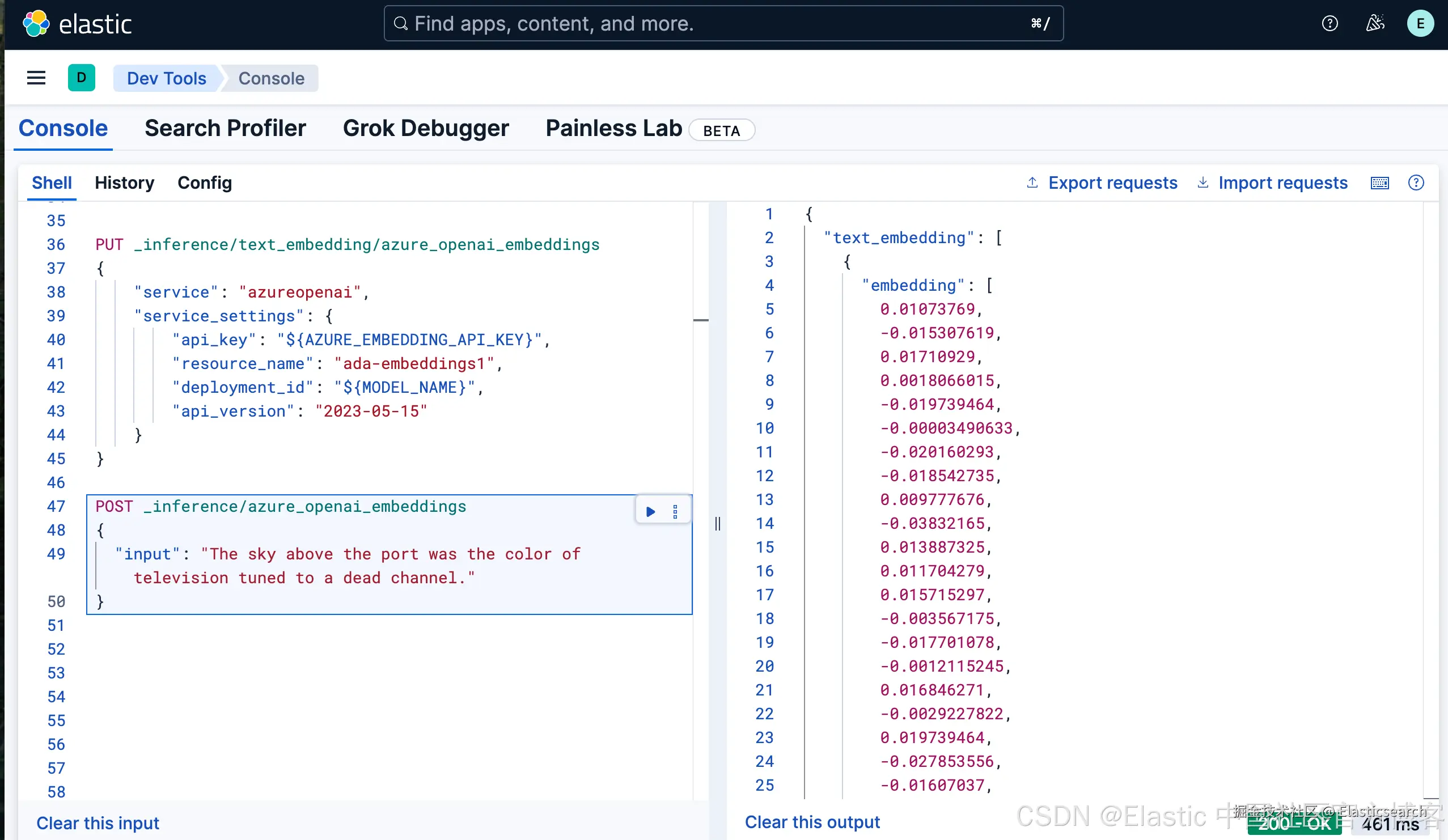Open the newsfeed celebration icon
Viewport: 1448px width, 840px height.
(x=1375, y=24)
